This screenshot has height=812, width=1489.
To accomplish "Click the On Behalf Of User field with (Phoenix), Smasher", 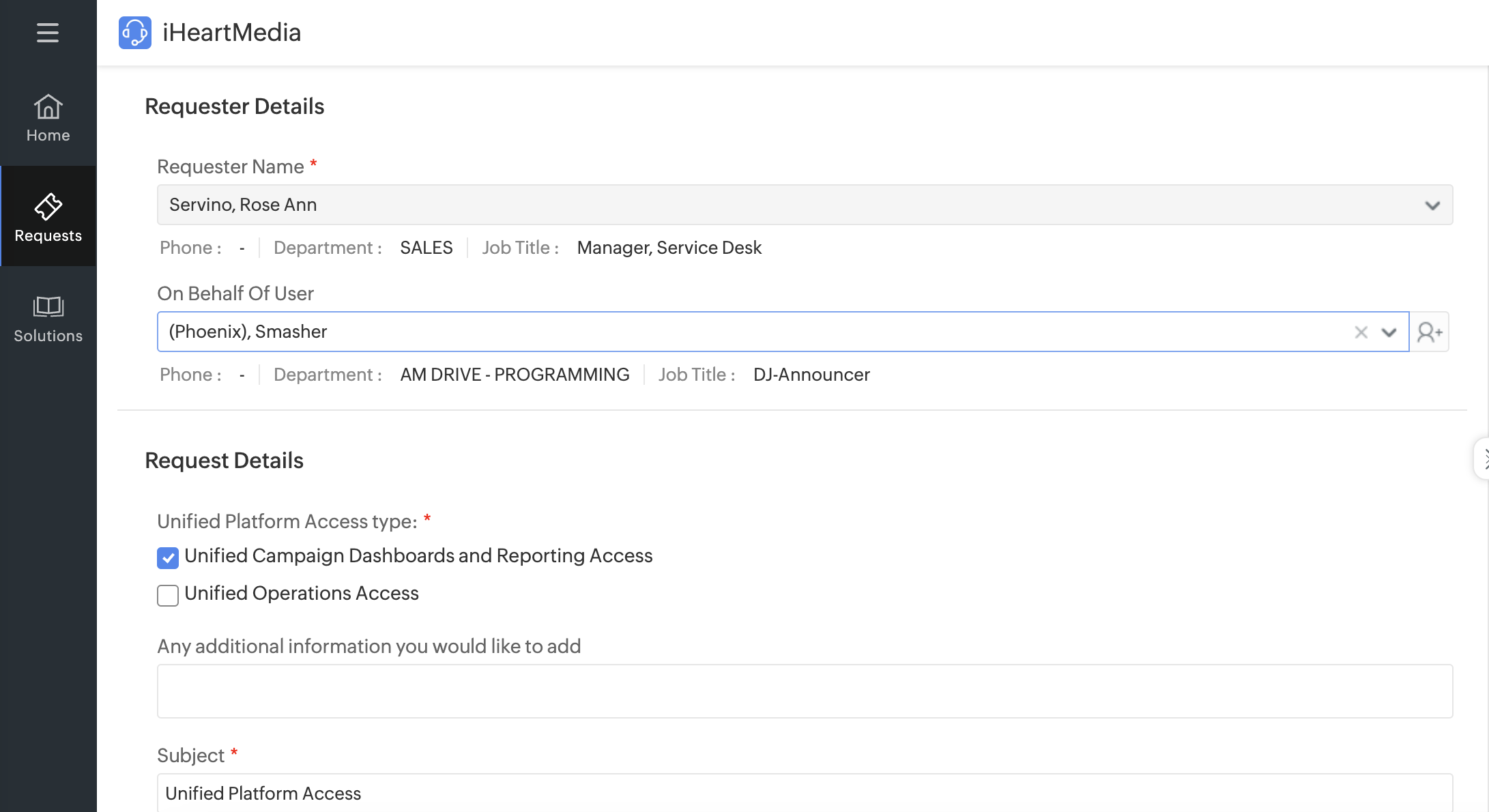I will pos(783,332).
